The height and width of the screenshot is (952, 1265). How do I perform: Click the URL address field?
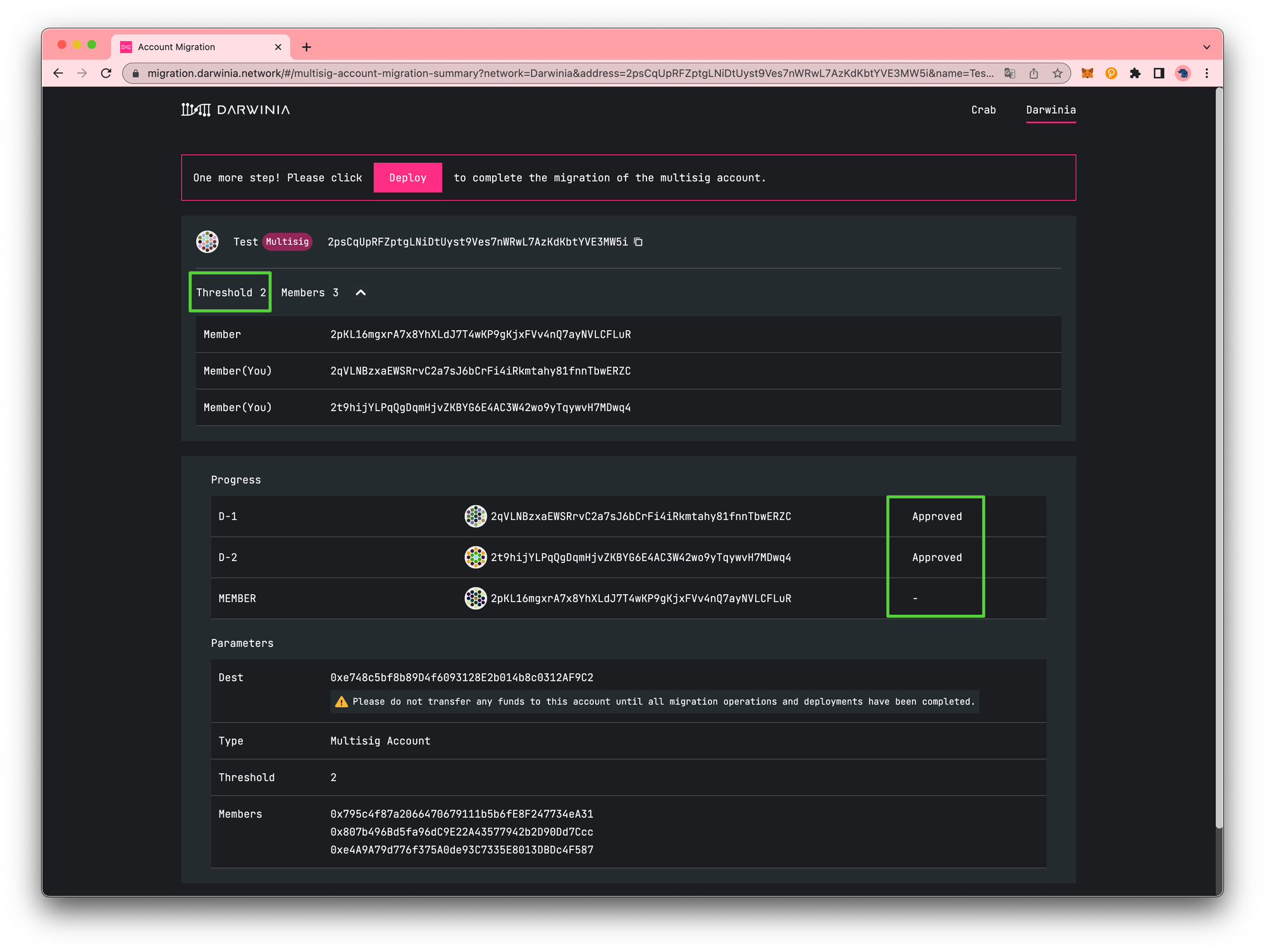click(x=569, y=73)
